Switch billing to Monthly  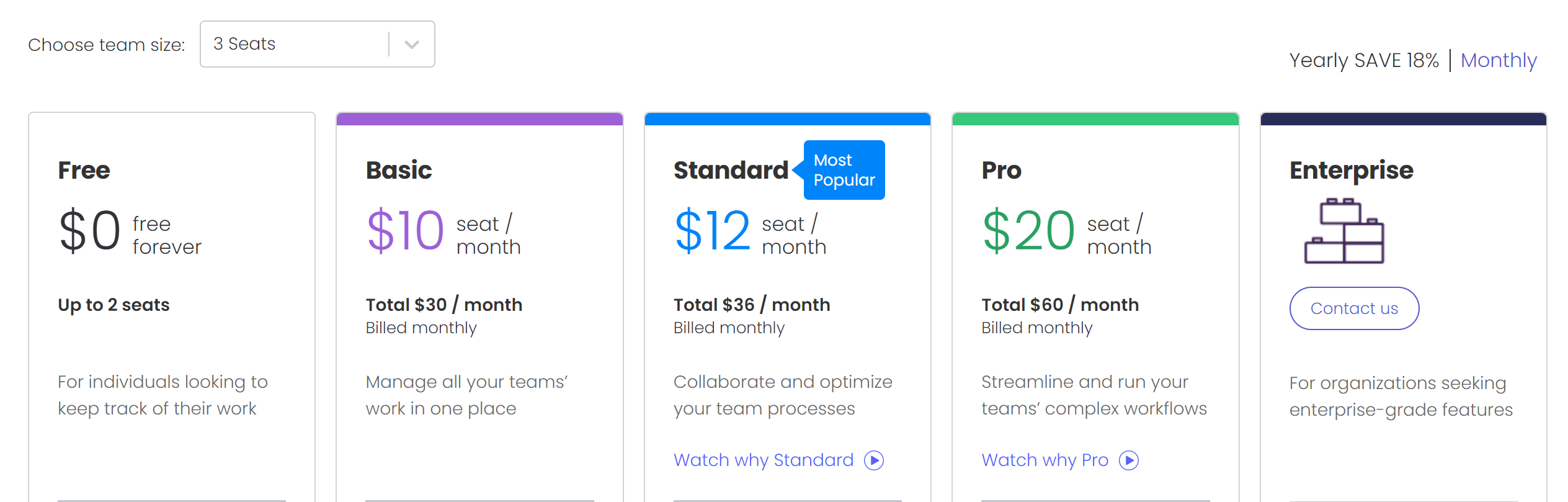coord(1499,60)
